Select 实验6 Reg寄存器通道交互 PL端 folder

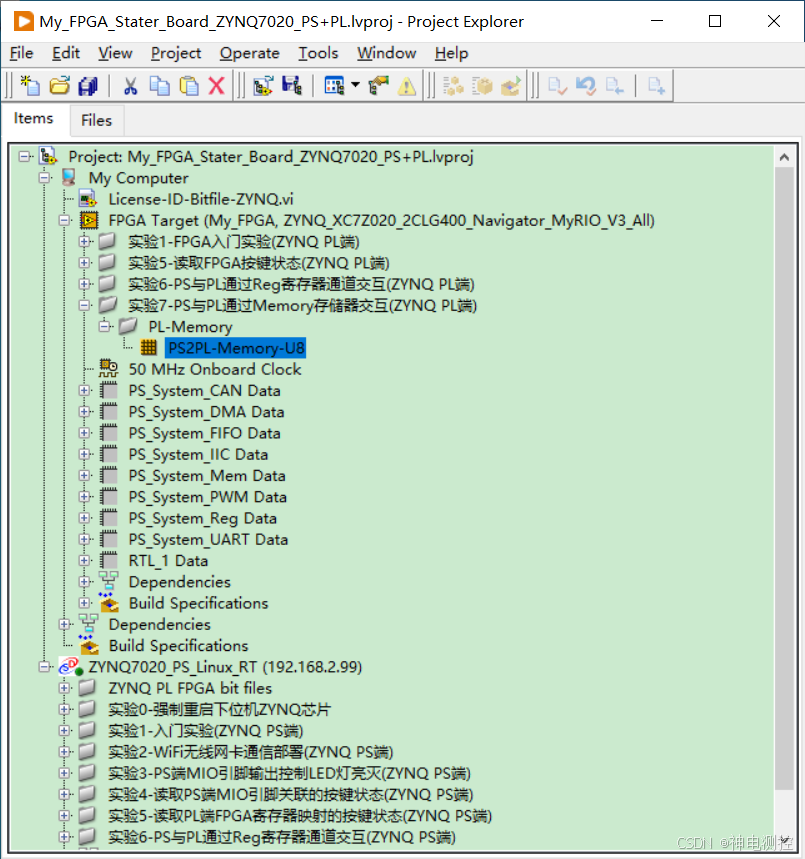pyautogui.click(x=301, y=284)
